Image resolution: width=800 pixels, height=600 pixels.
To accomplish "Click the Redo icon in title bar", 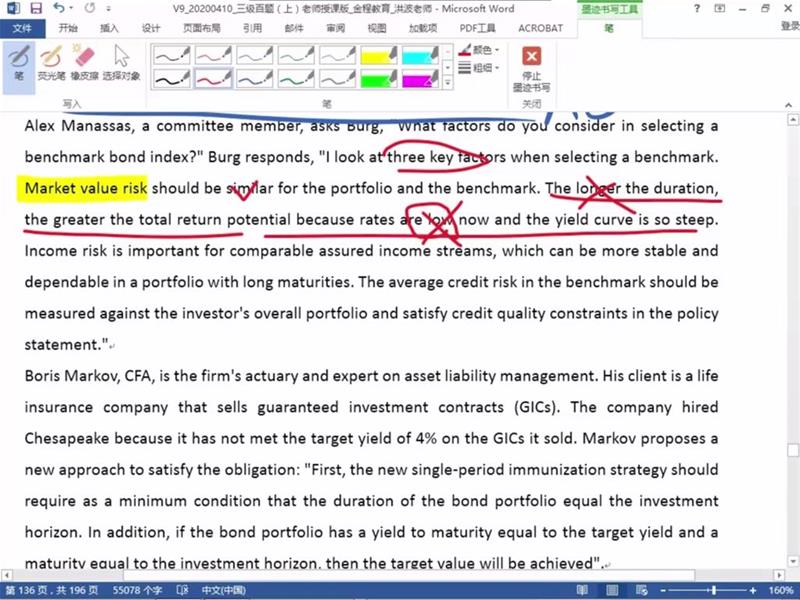I will pyautogui.click(x=90, y=8).
